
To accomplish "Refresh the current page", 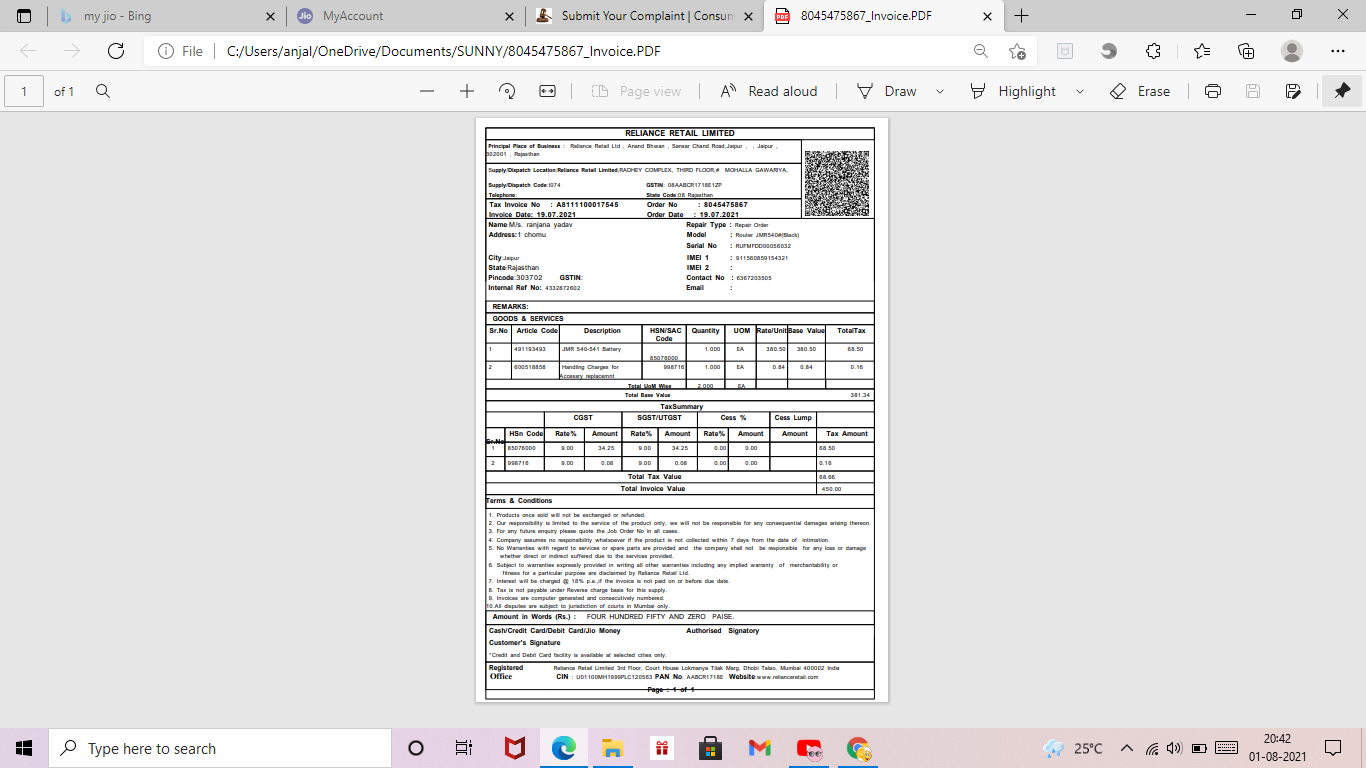I will pyautogui.click(x=115, y=51).
